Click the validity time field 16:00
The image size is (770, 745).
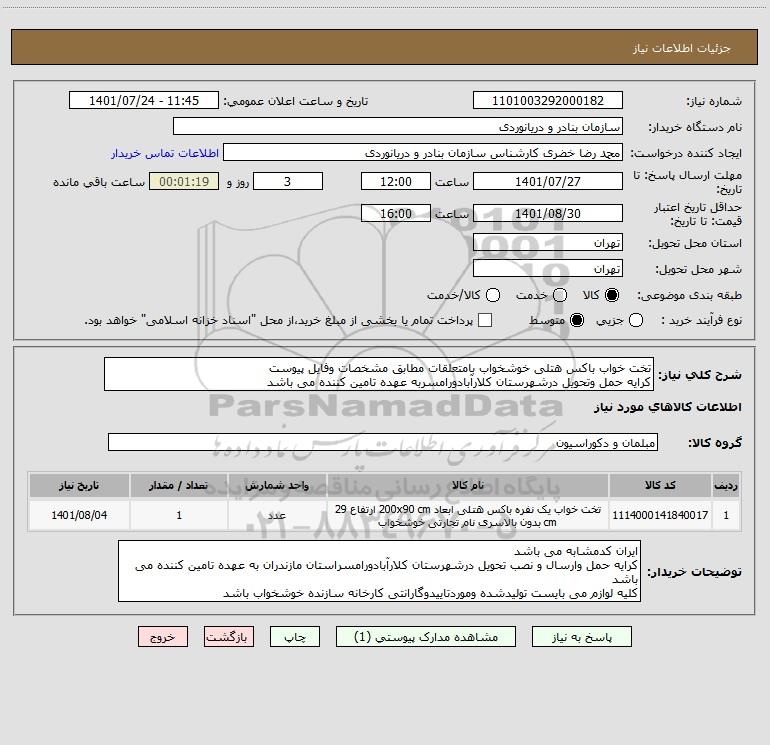(396, 214)
